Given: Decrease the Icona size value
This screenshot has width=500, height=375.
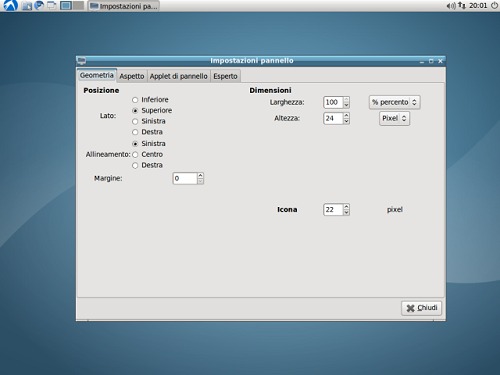Looking at the screenshot, I should pyautogui.click(x=346, y=213).
